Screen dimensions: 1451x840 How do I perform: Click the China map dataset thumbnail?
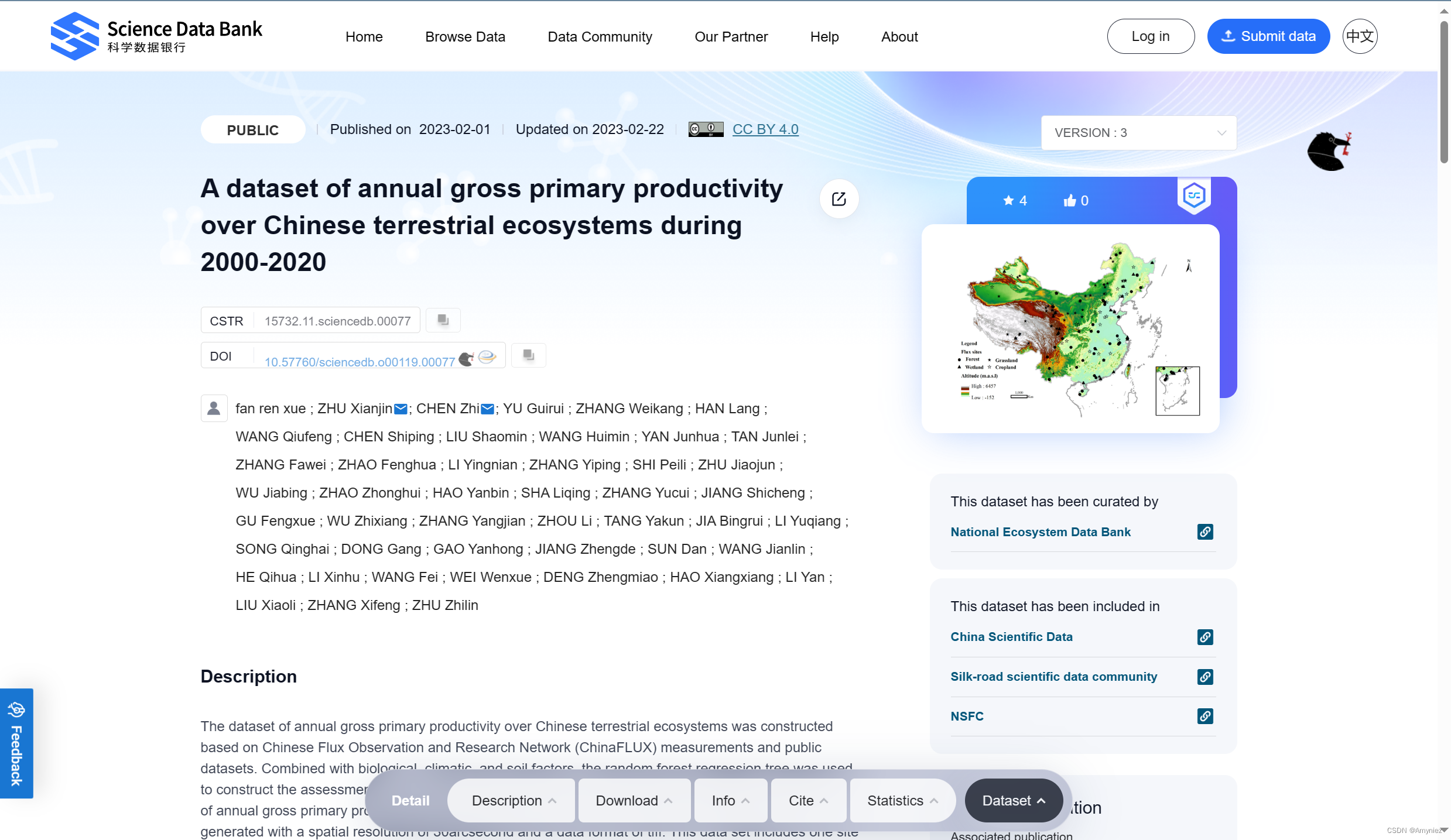pos(1070,328)
